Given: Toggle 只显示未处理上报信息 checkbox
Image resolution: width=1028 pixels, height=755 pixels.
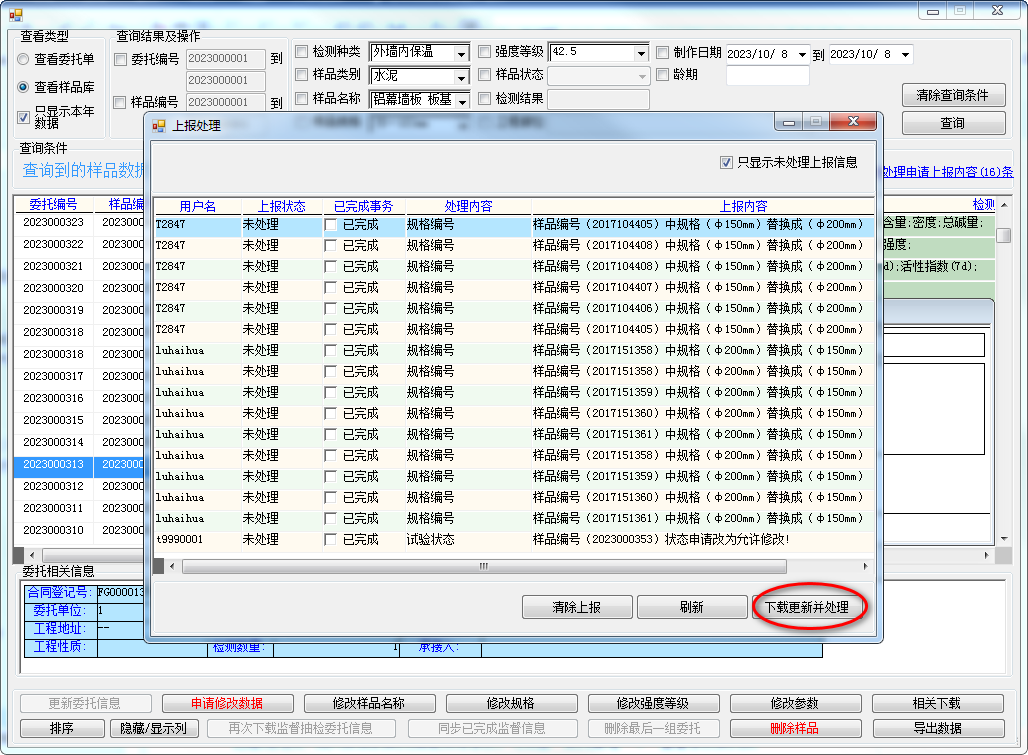Looking at the screenshot, I should point(726,162).
